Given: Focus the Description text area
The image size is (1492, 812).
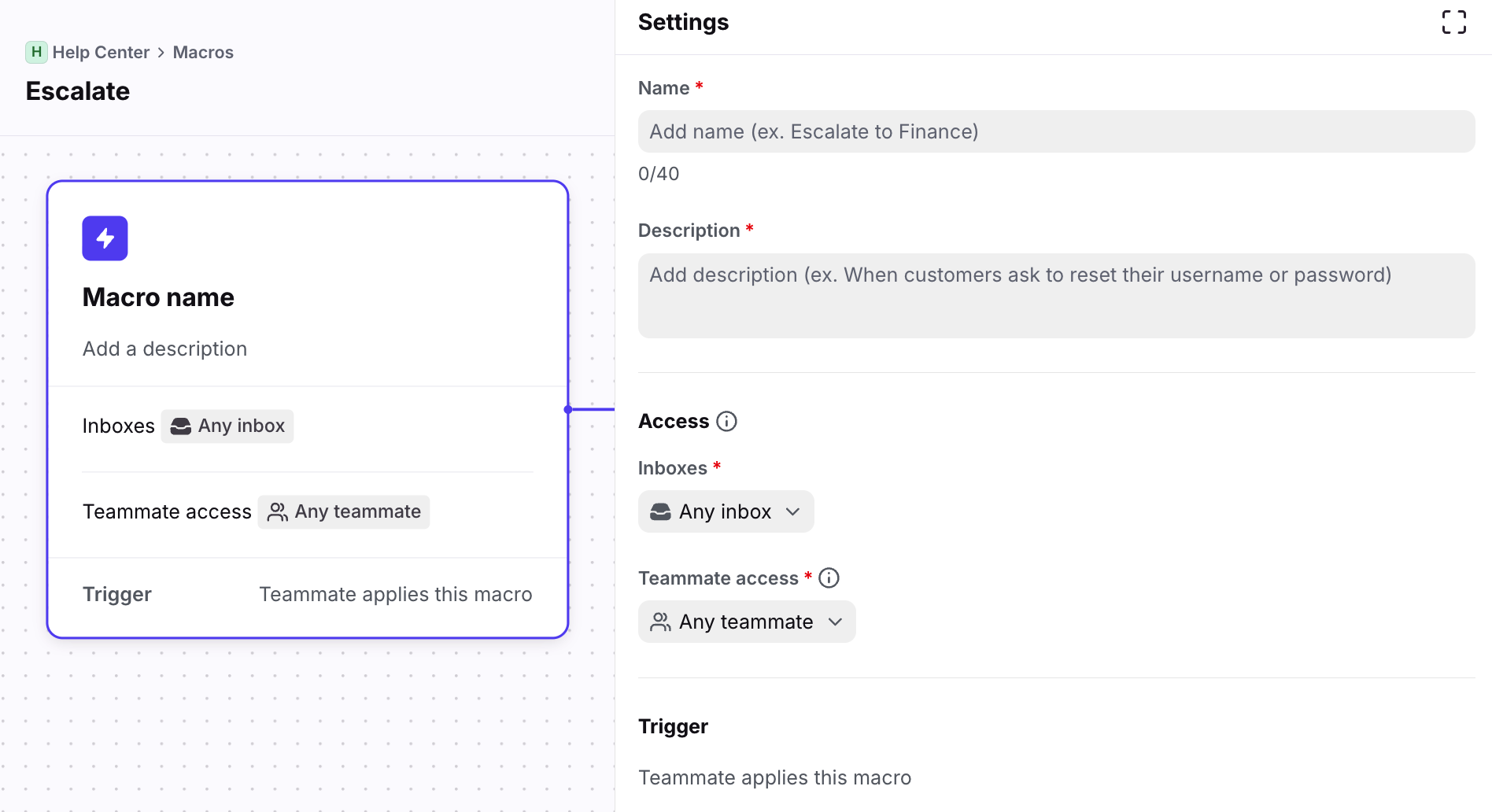Looking at the screenshot, I should 1055,296.
